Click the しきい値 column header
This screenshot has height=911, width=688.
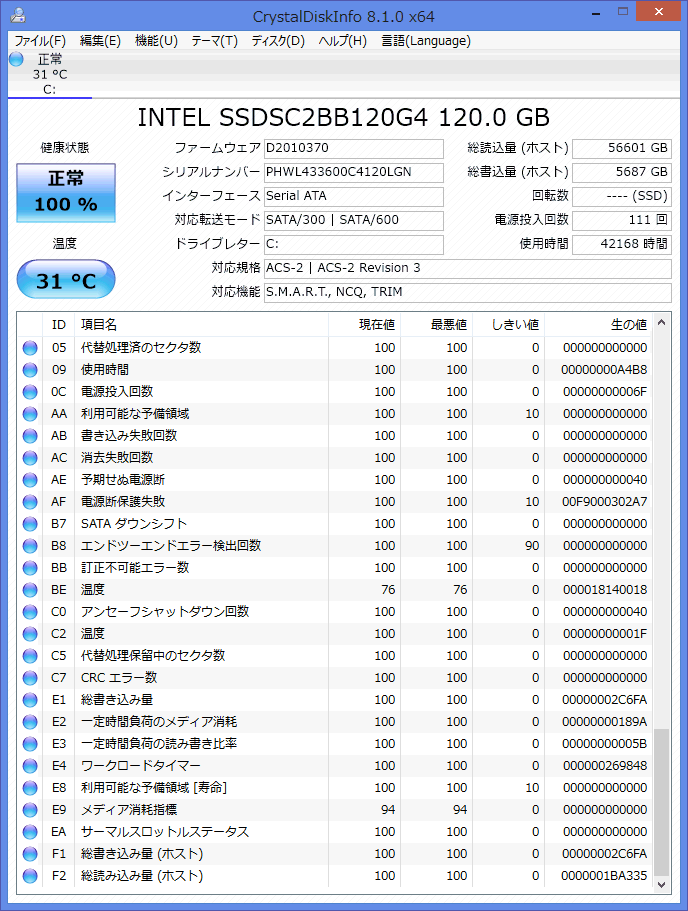[508, 325]
